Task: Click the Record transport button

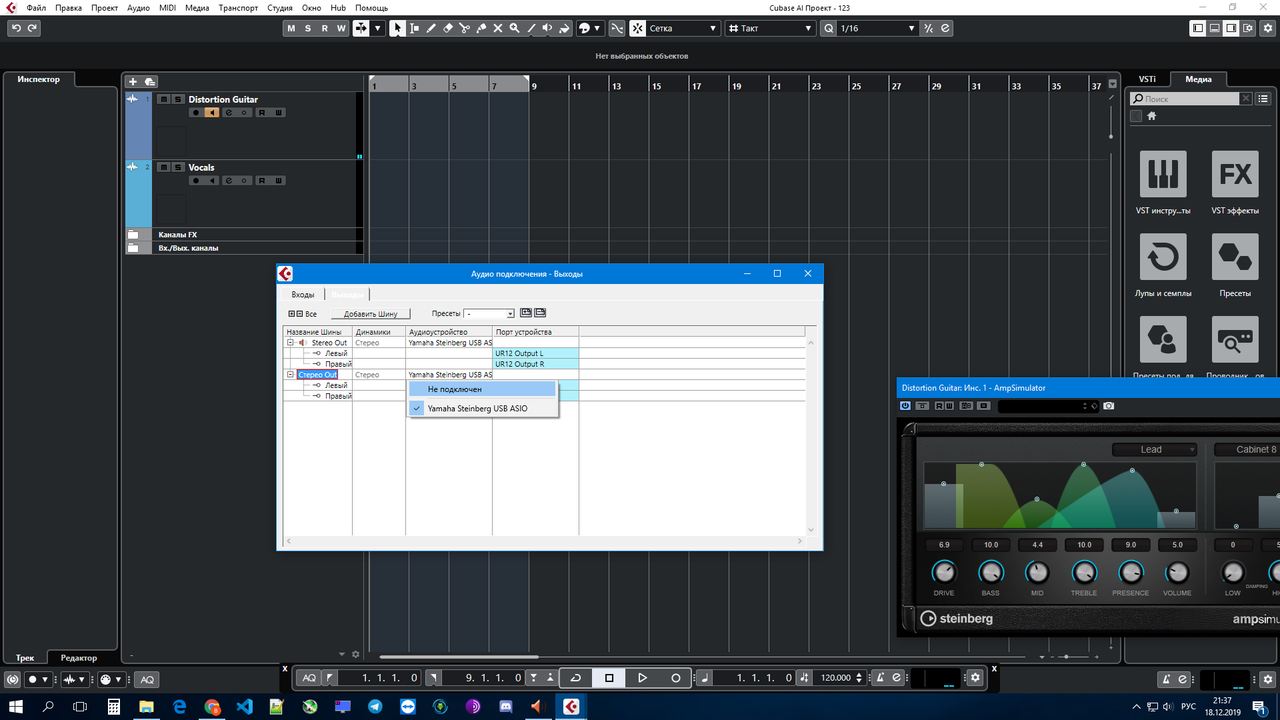Action: coord(675,678)
